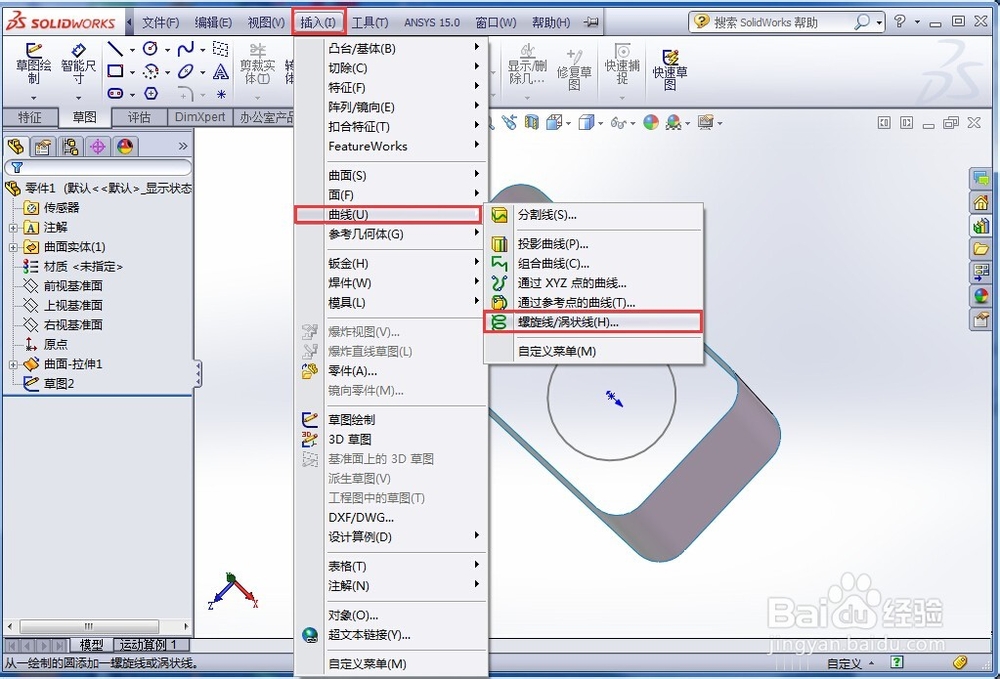
Task: Open the DisplayManager panel tab
Action: (x=125, y=147)
